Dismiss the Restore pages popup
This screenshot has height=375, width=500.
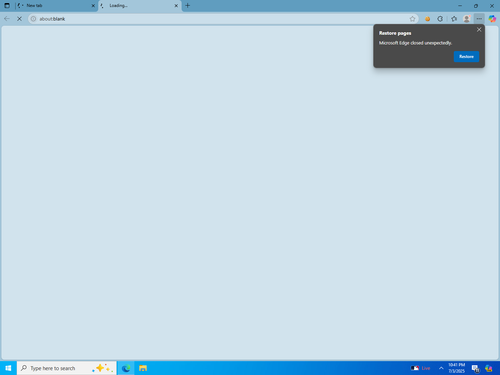479,30
